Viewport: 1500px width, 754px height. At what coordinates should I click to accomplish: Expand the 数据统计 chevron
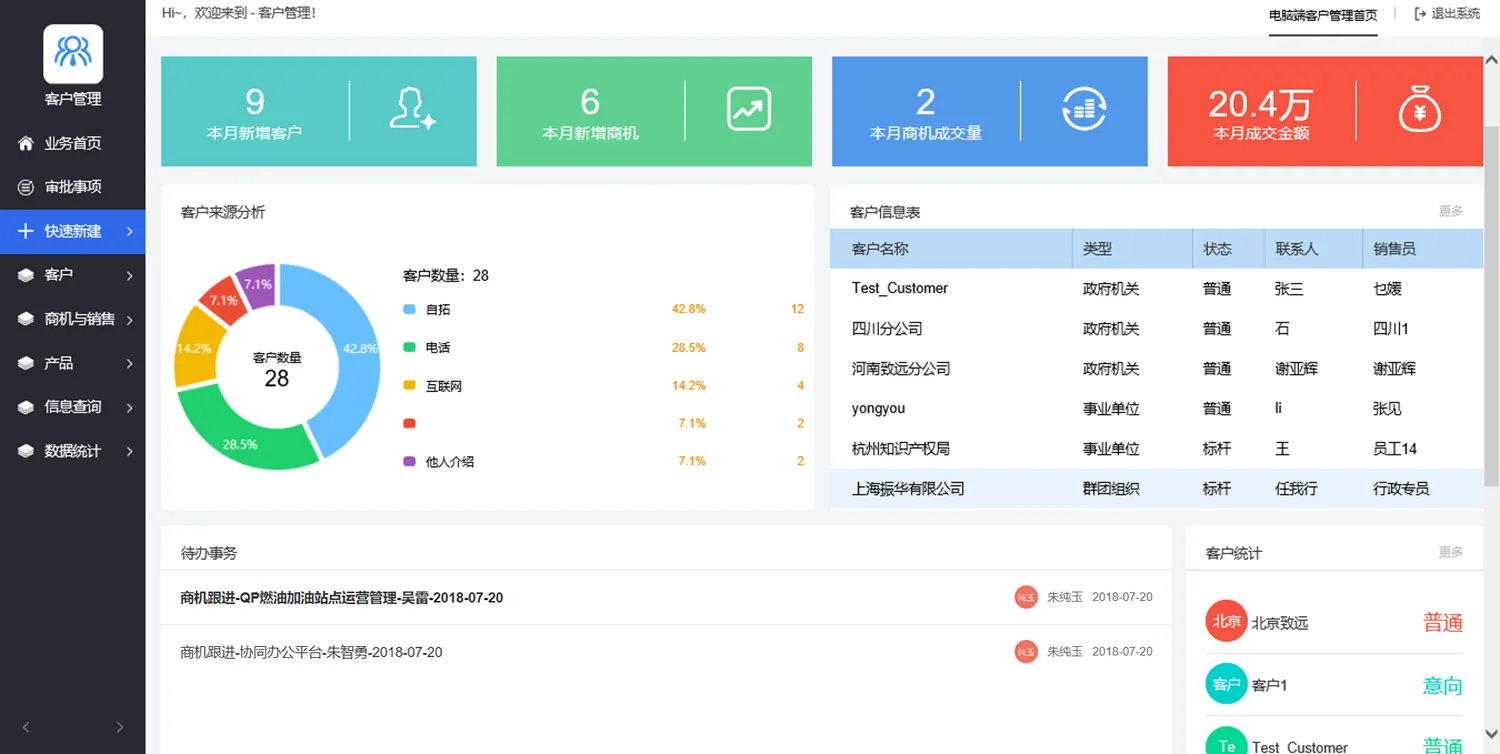(130, 452)
